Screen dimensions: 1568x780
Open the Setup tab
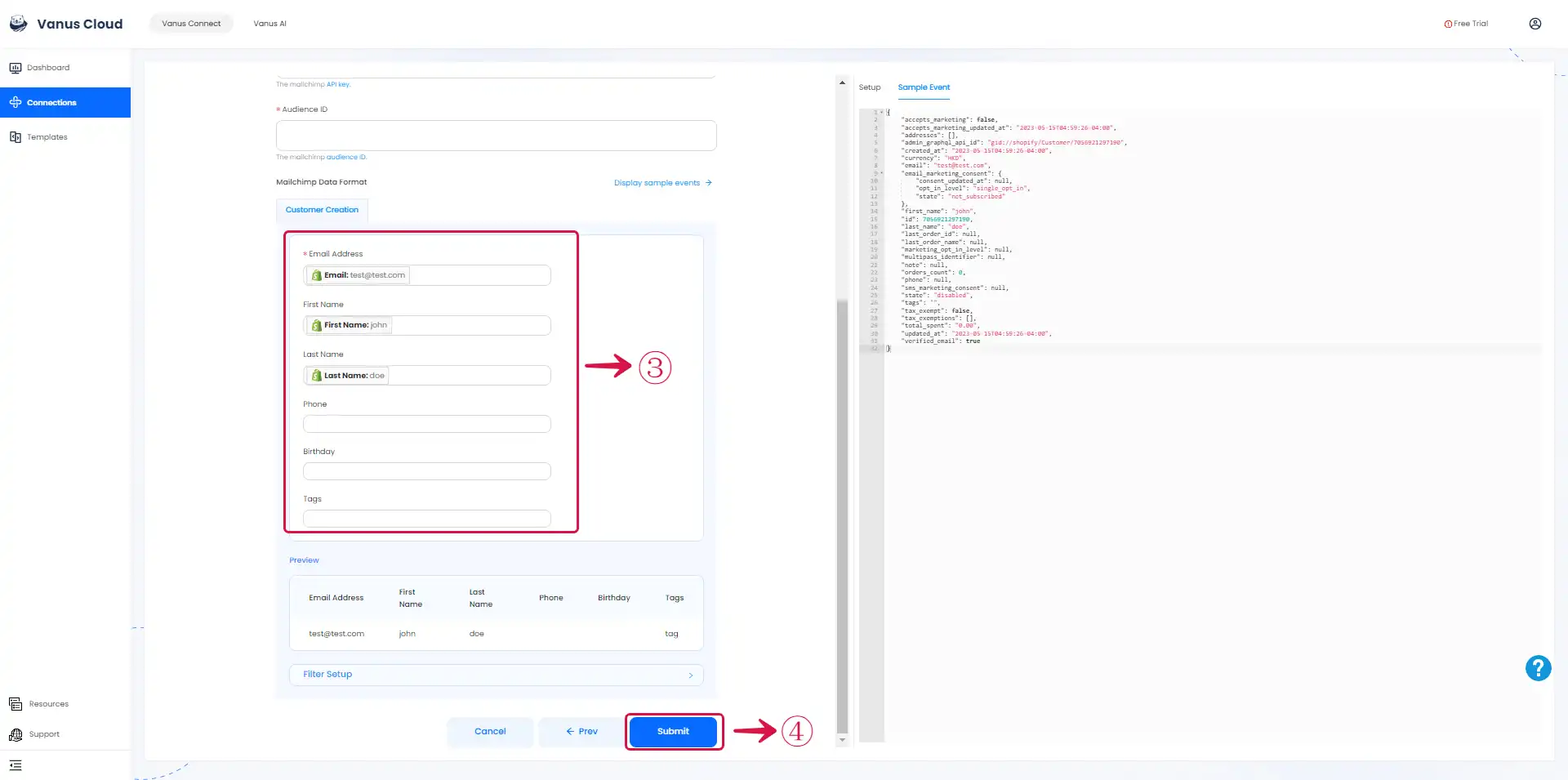tap(870, 87)
